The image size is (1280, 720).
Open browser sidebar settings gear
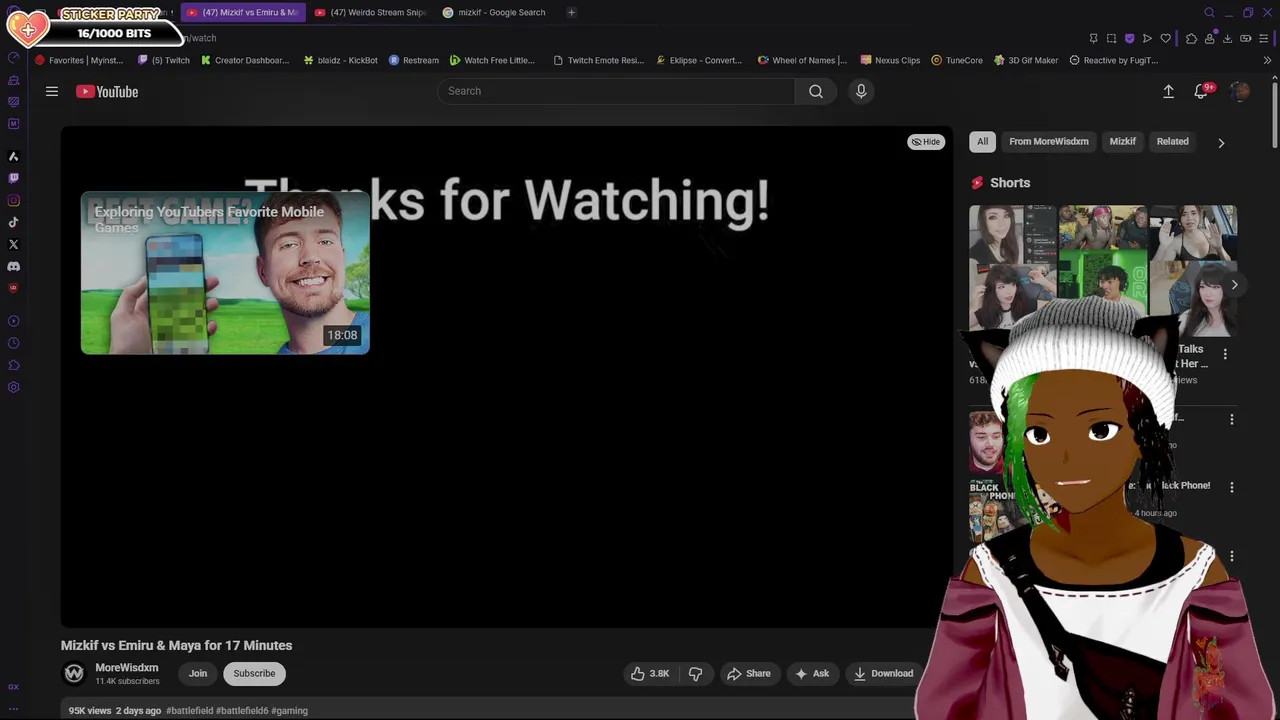click(13, 387)
